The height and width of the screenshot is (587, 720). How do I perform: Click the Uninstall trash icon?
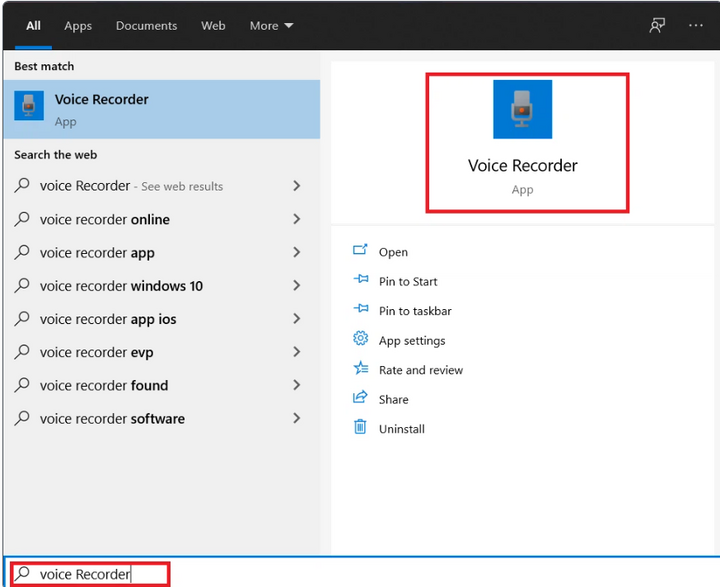(x=360, y=428)
